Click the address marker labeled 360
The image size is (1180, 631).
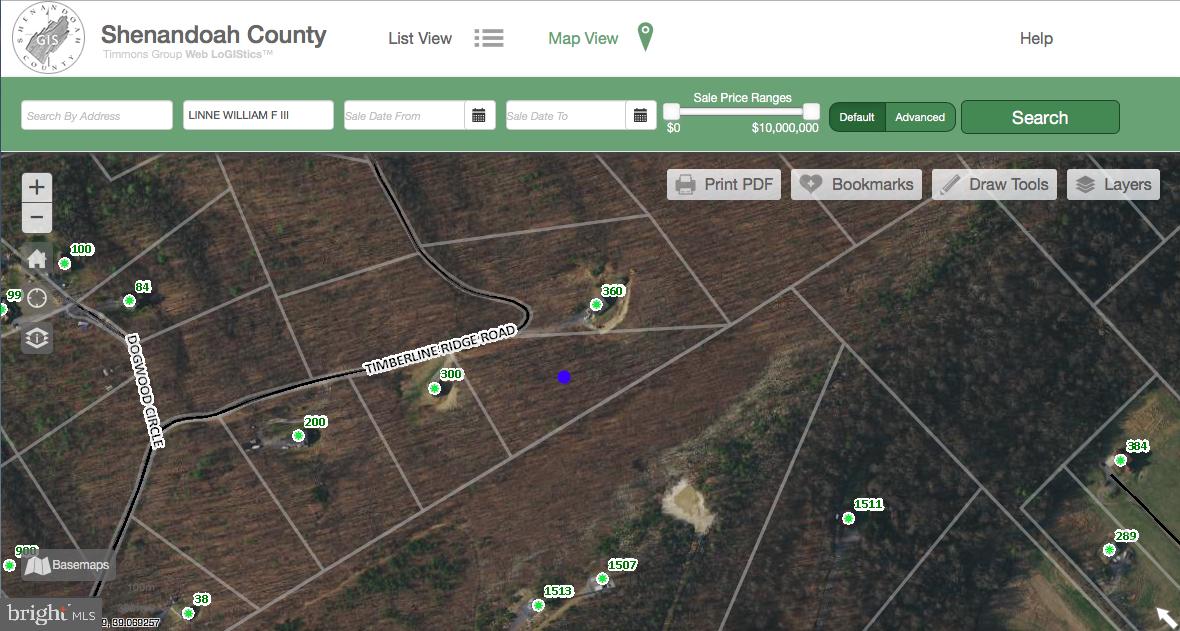click(x=596, y=304)
